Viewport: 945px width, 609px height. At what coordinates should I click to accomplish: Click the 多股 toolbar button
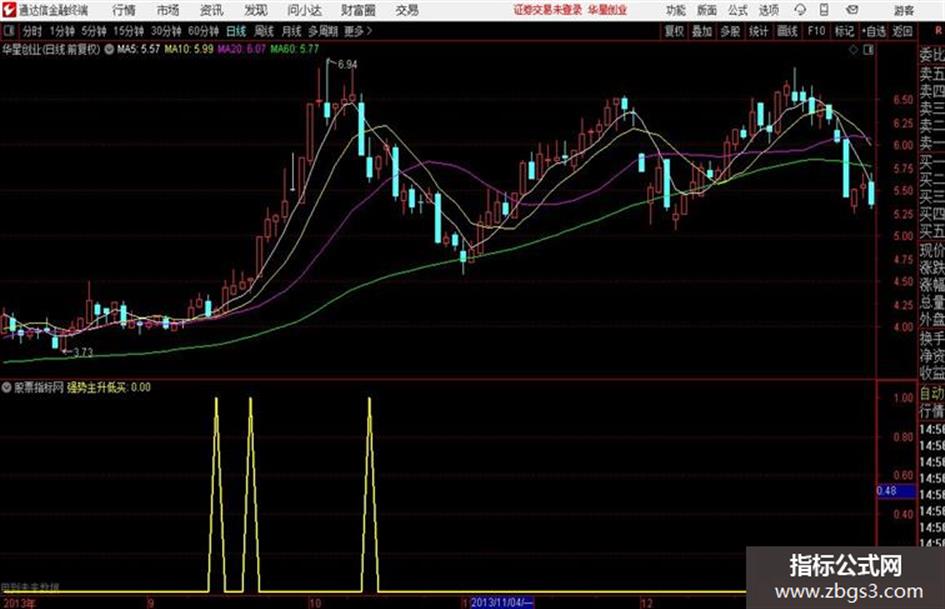pos(730,31)
